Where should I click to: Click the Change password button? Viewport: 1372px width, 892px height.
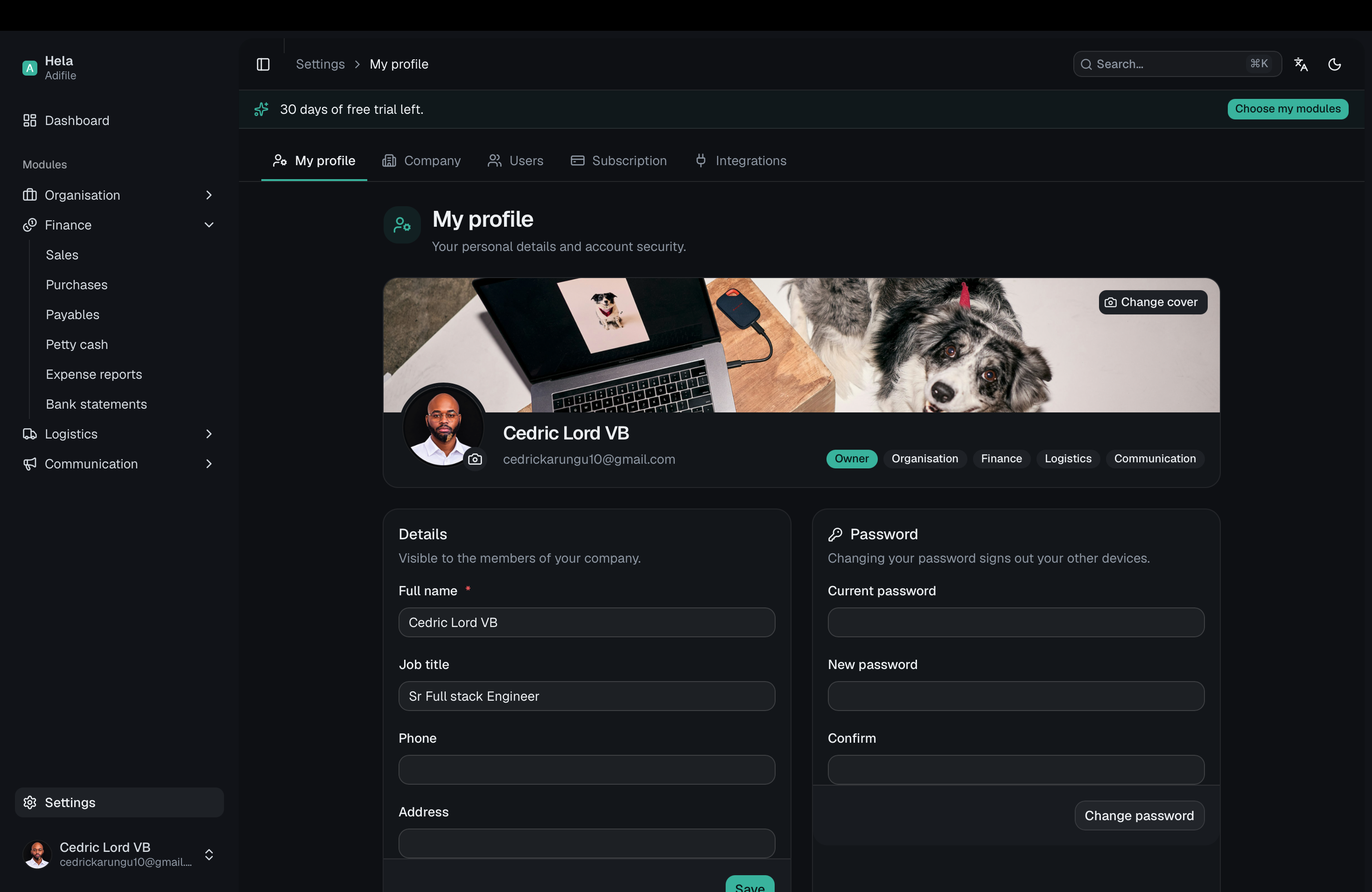[1139, 815]
